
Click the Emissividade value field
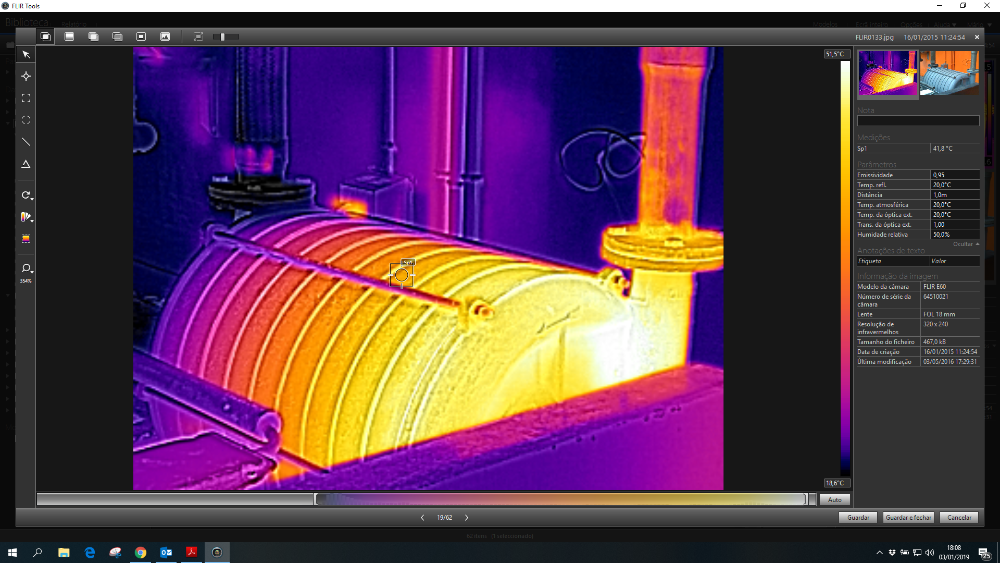point(954,175)
